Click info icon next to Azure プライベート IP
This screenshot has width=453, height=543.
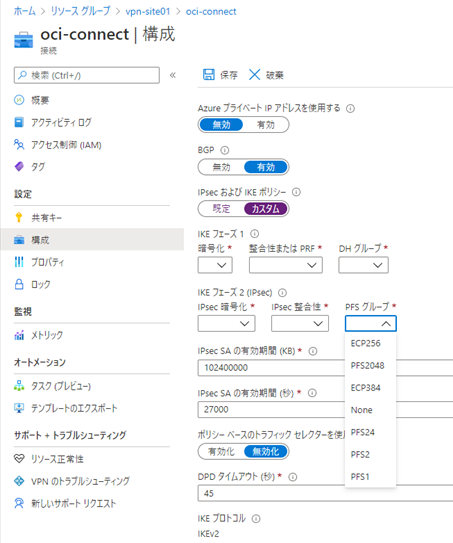[350, 108]
